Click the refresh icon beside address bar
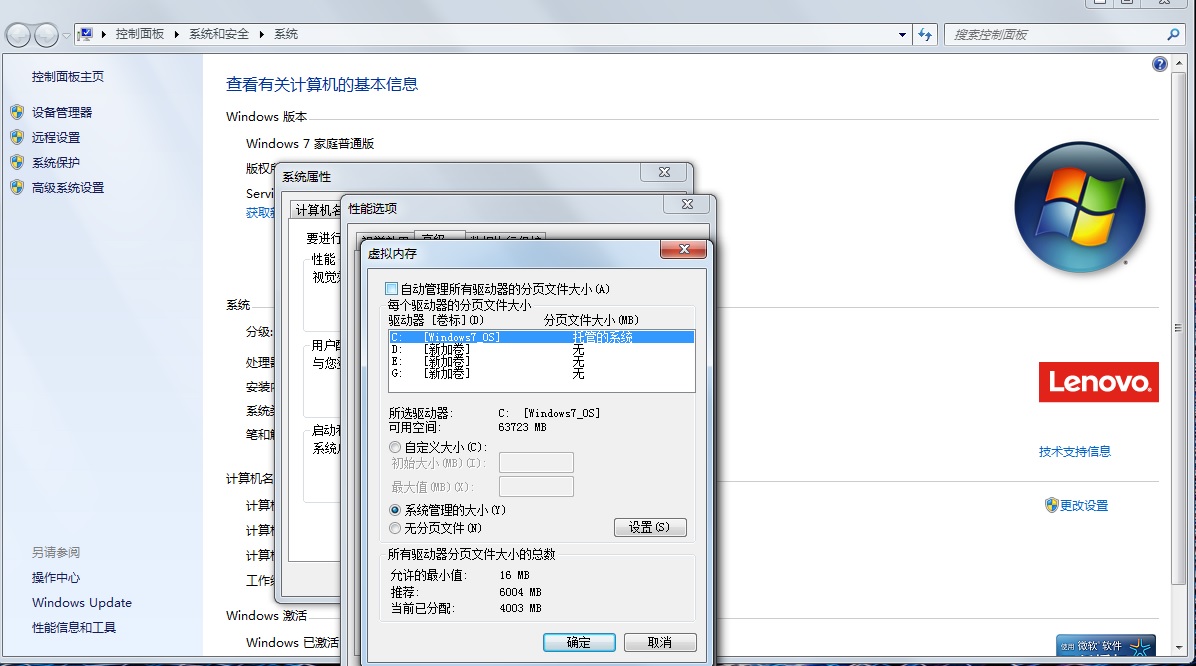The height and width of the screenshot is (666, 1196). click(925, 34)
